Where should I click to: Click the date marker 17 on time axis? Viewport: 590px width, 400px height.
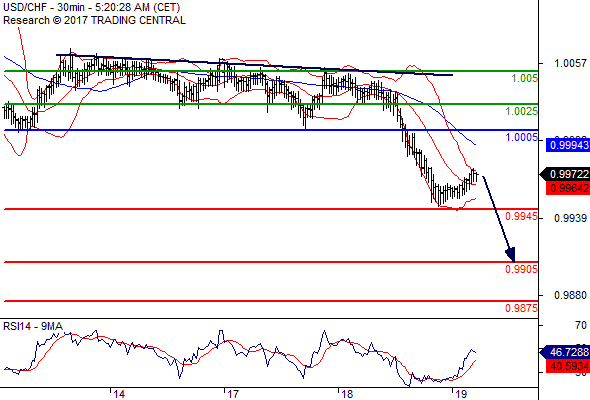pyautogui.click(x=233, y=394)
